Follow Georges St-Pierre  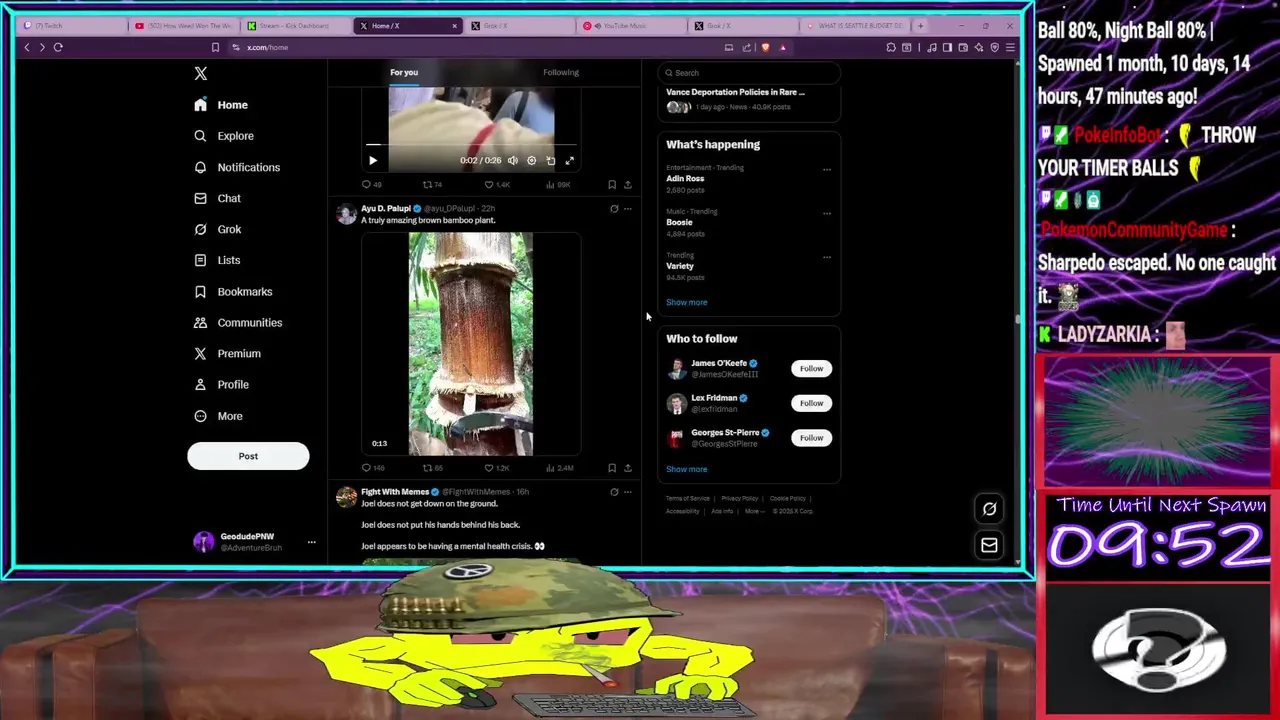(811, 438)
